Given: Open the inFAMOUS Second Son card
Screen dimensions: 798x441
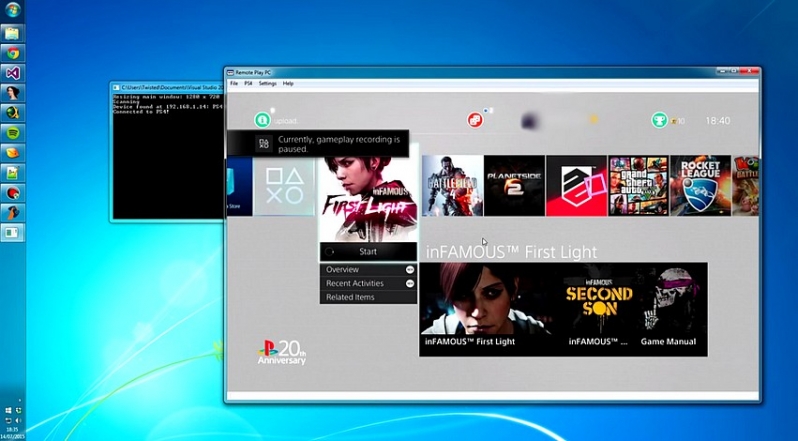Looking at the screenshot, I should (x=598, y=309).
